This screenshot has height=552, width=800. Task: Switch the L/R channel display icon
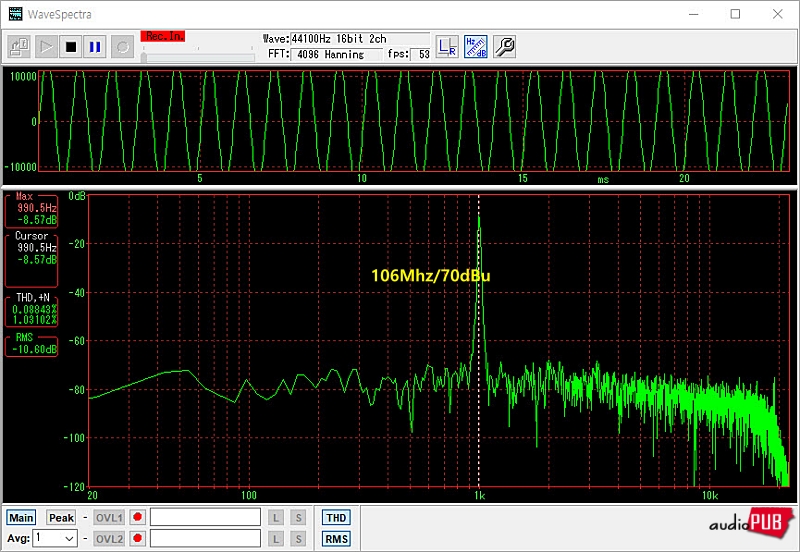tap(448, 46)
